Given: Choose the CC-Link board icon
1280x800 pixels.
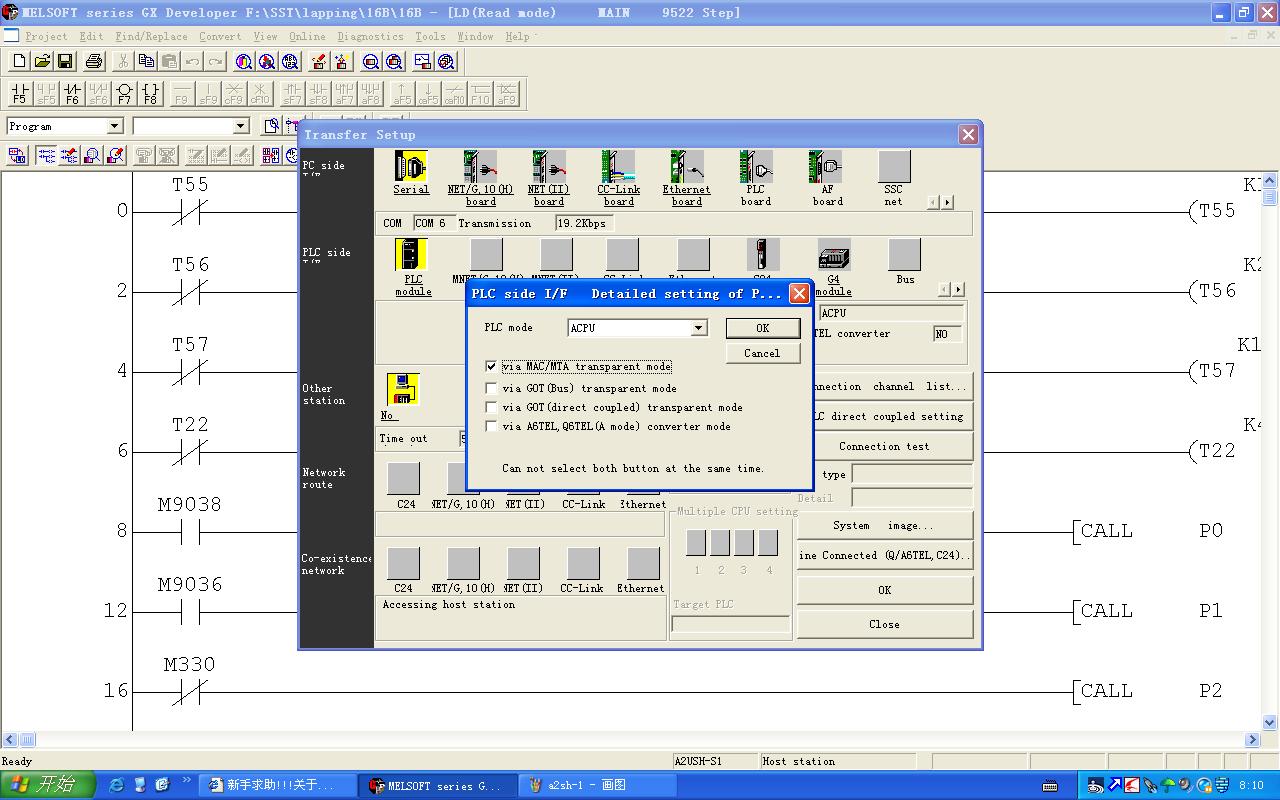Looking at the screenshot, I should point(618,167).
